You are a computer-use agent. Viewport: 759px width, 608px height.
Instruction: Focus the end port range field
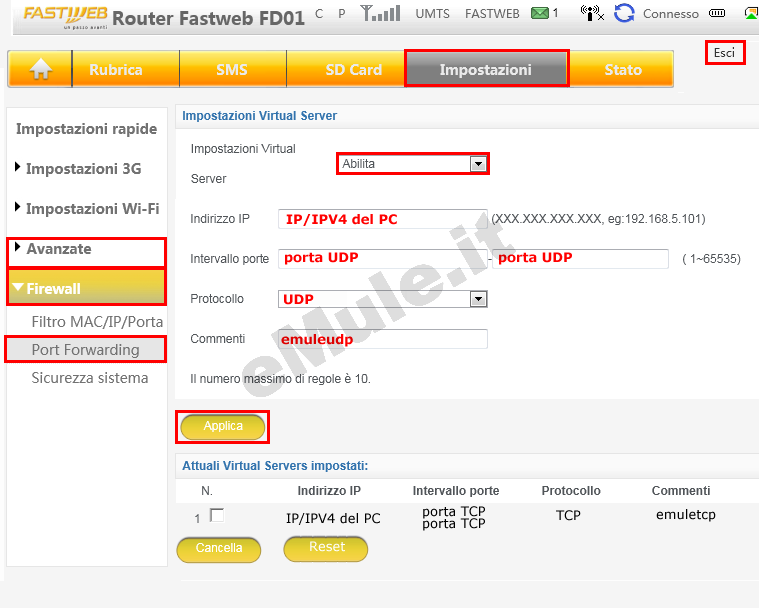click(580, 258)
